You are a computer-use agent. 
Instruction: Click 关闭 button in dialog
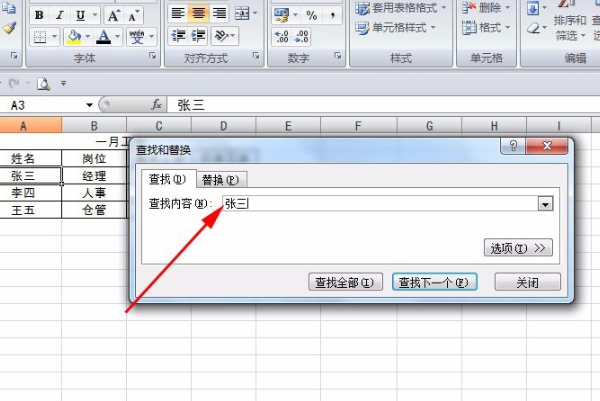527,282
